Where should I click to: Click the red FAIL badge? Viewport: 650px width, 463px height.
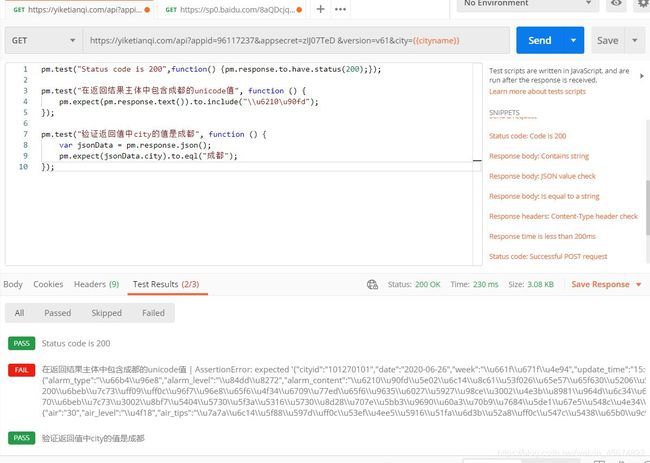pyautogui.click(x=22, y=370)
